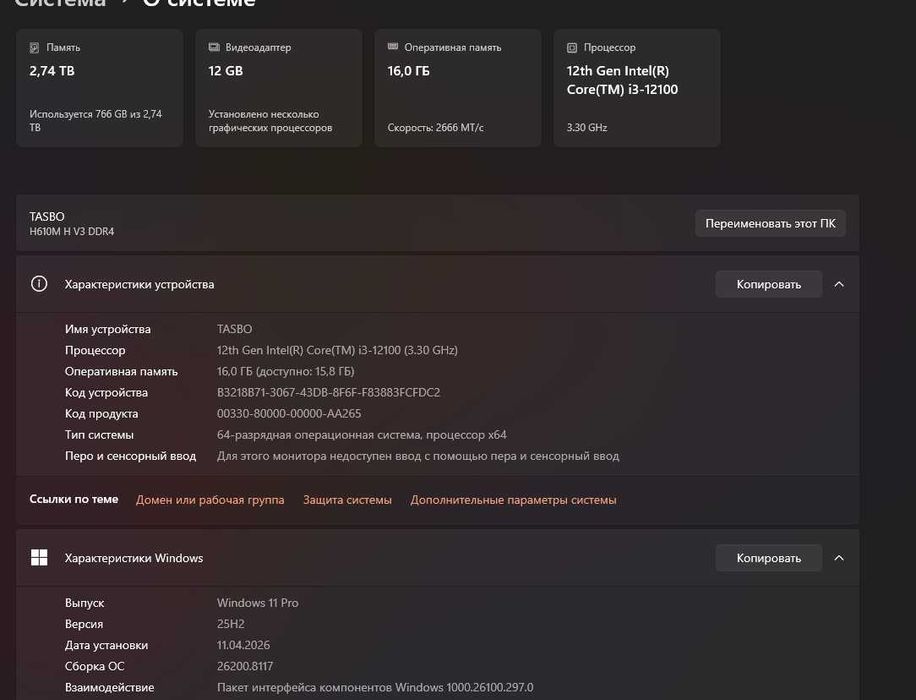Click the Windows logo beside Характеристики Windows

click(39, 557)
